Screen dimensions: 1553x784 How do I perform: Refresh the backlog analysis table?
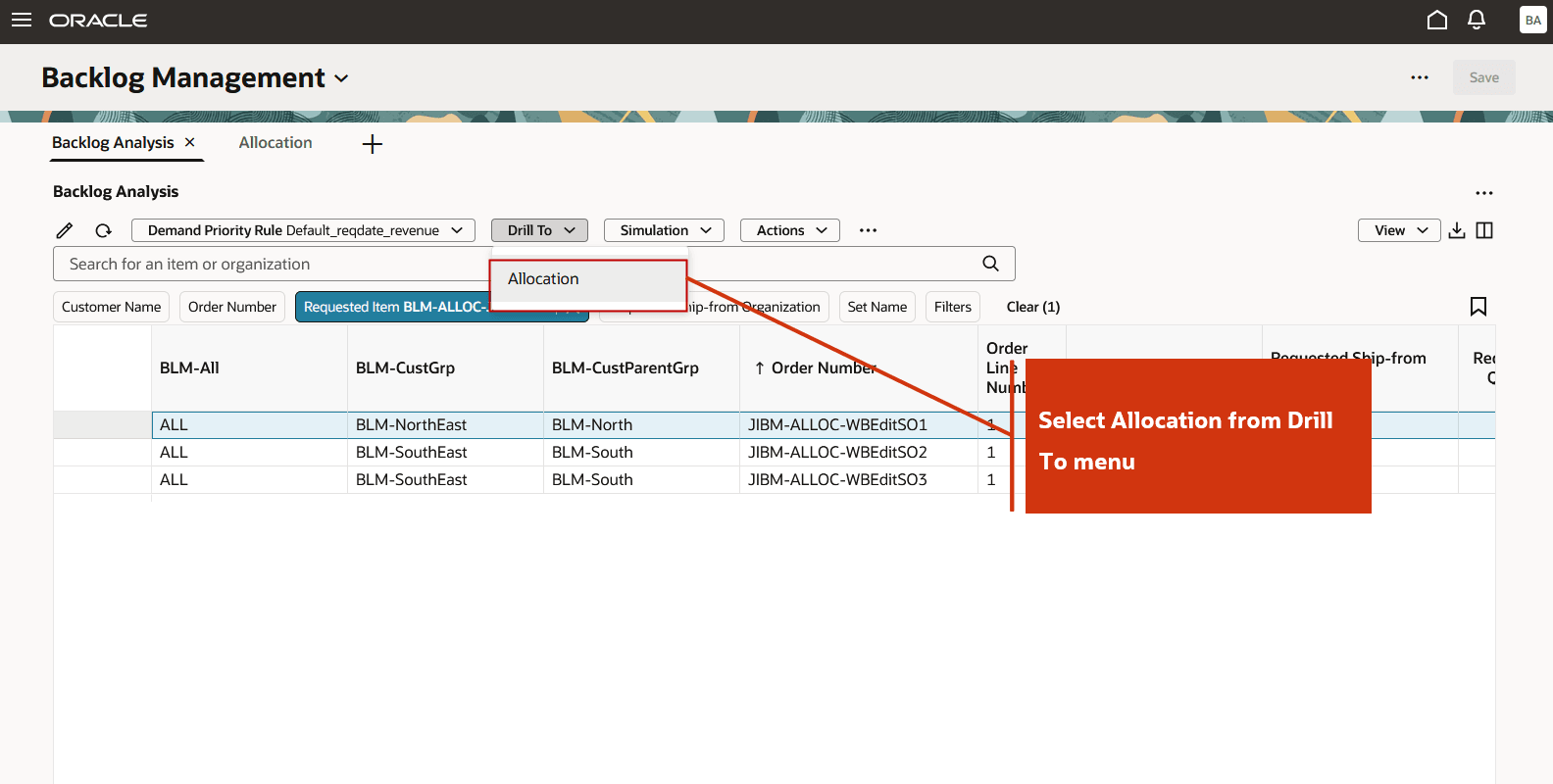coord(103,230)
